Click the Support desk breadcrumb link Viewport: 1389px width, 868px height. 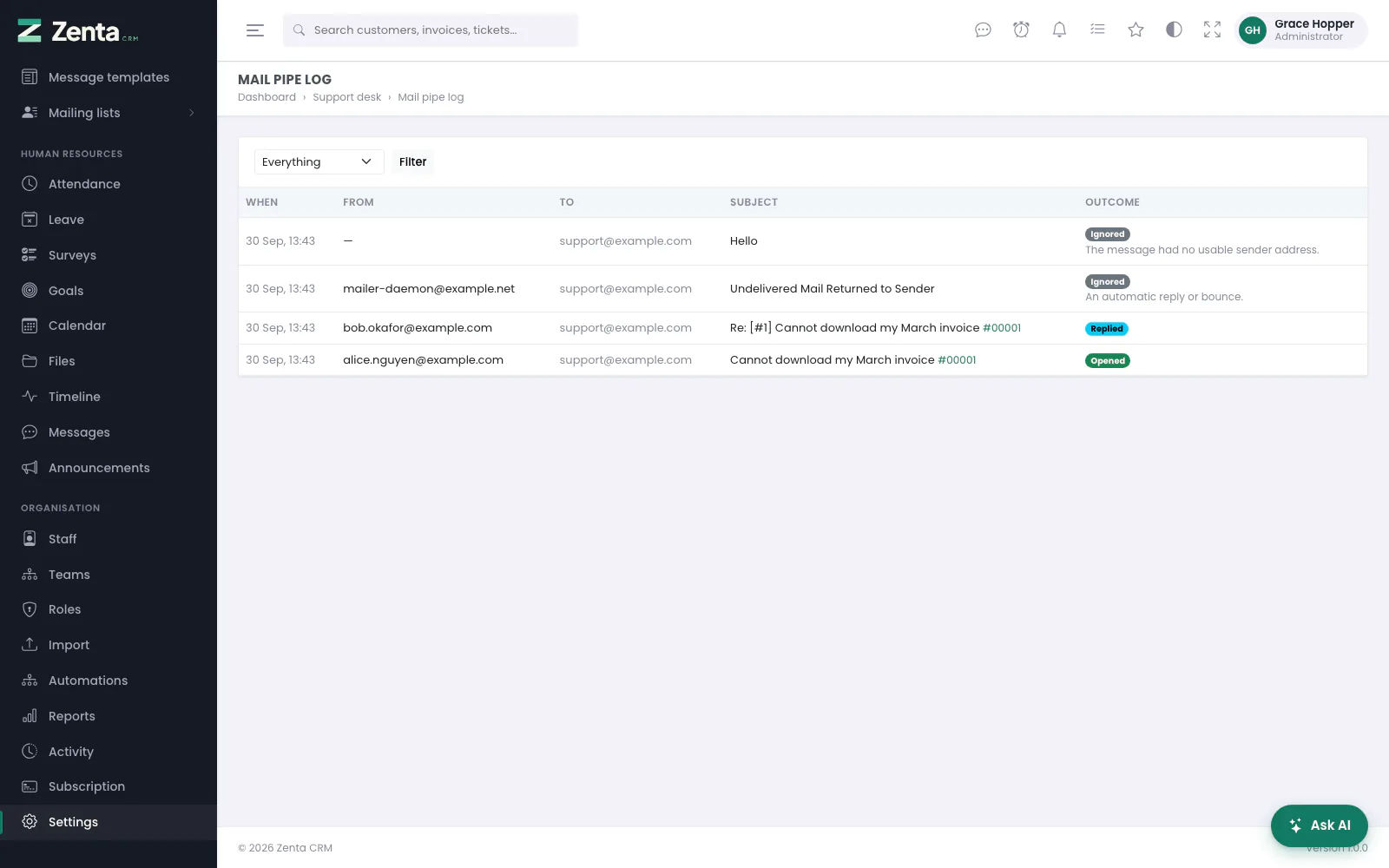click(x=346, y=97)
